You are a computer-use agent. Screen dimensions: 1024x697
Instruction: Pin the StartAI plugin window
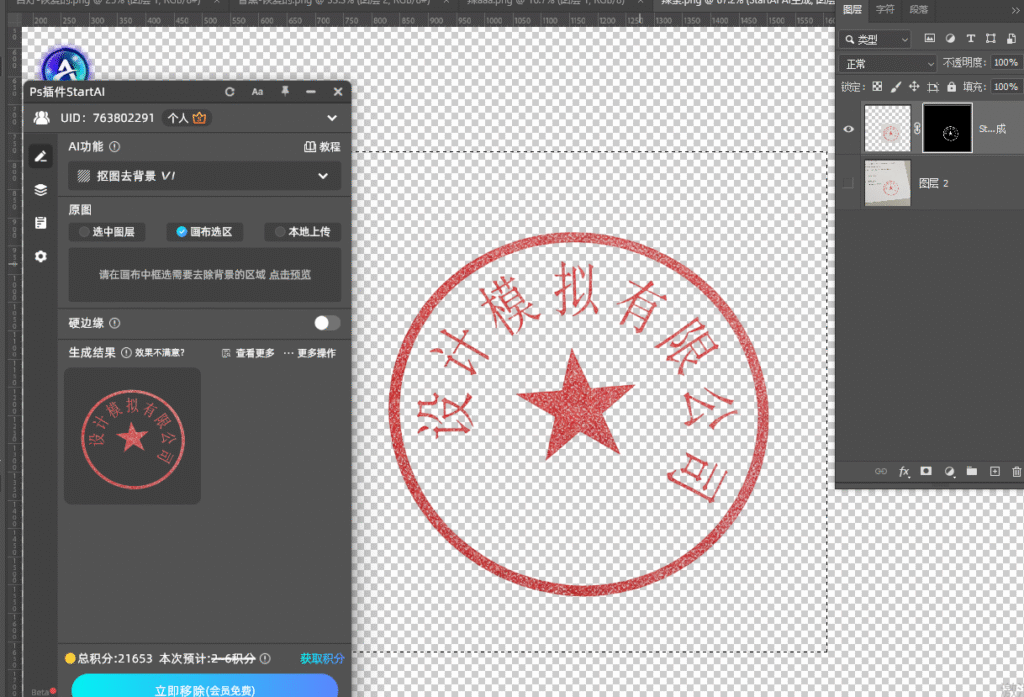(285, 91)
